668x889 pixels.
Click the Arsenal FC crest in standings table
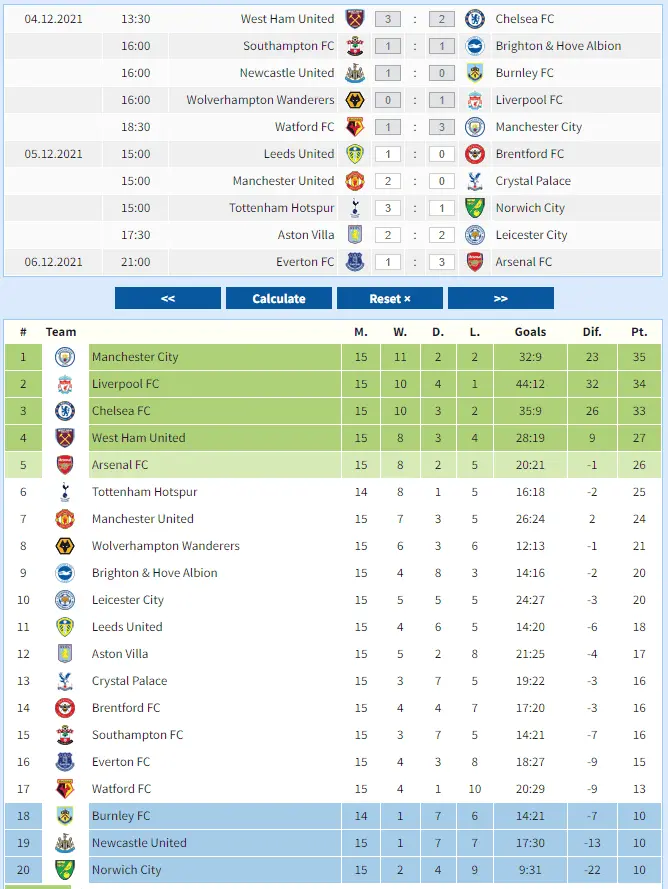pyautogui.click(x=65, y=465)
